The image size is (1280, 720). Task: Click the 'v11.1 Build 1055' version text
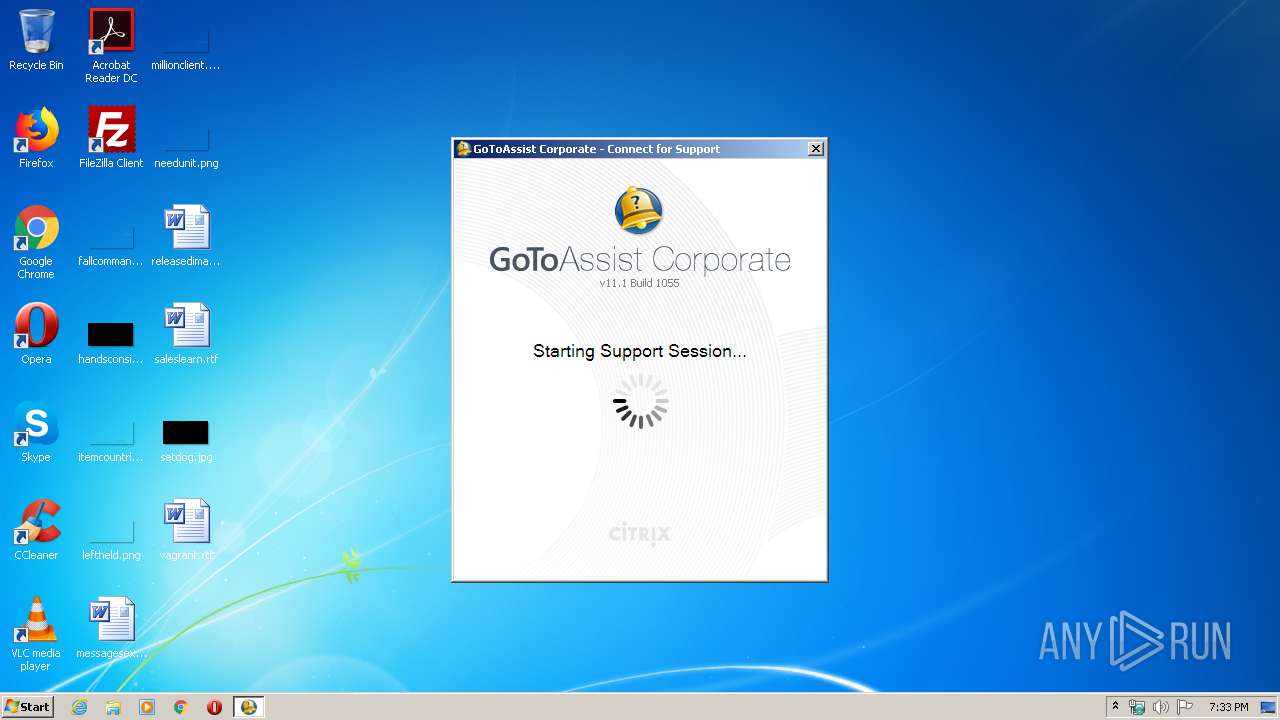639,283
